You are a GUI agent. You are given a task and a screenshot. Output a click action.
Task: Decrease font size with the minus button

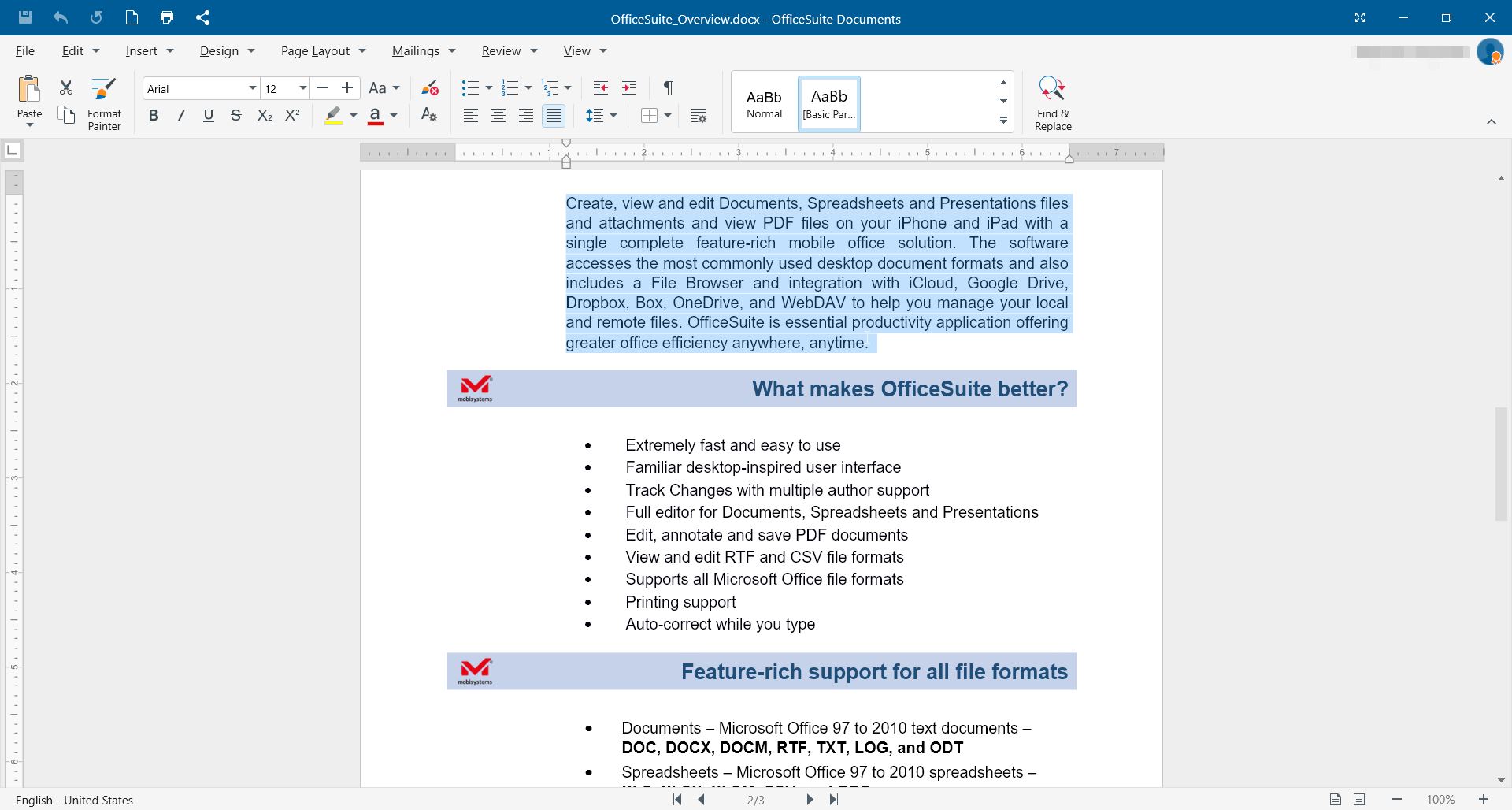click(321, 88)
